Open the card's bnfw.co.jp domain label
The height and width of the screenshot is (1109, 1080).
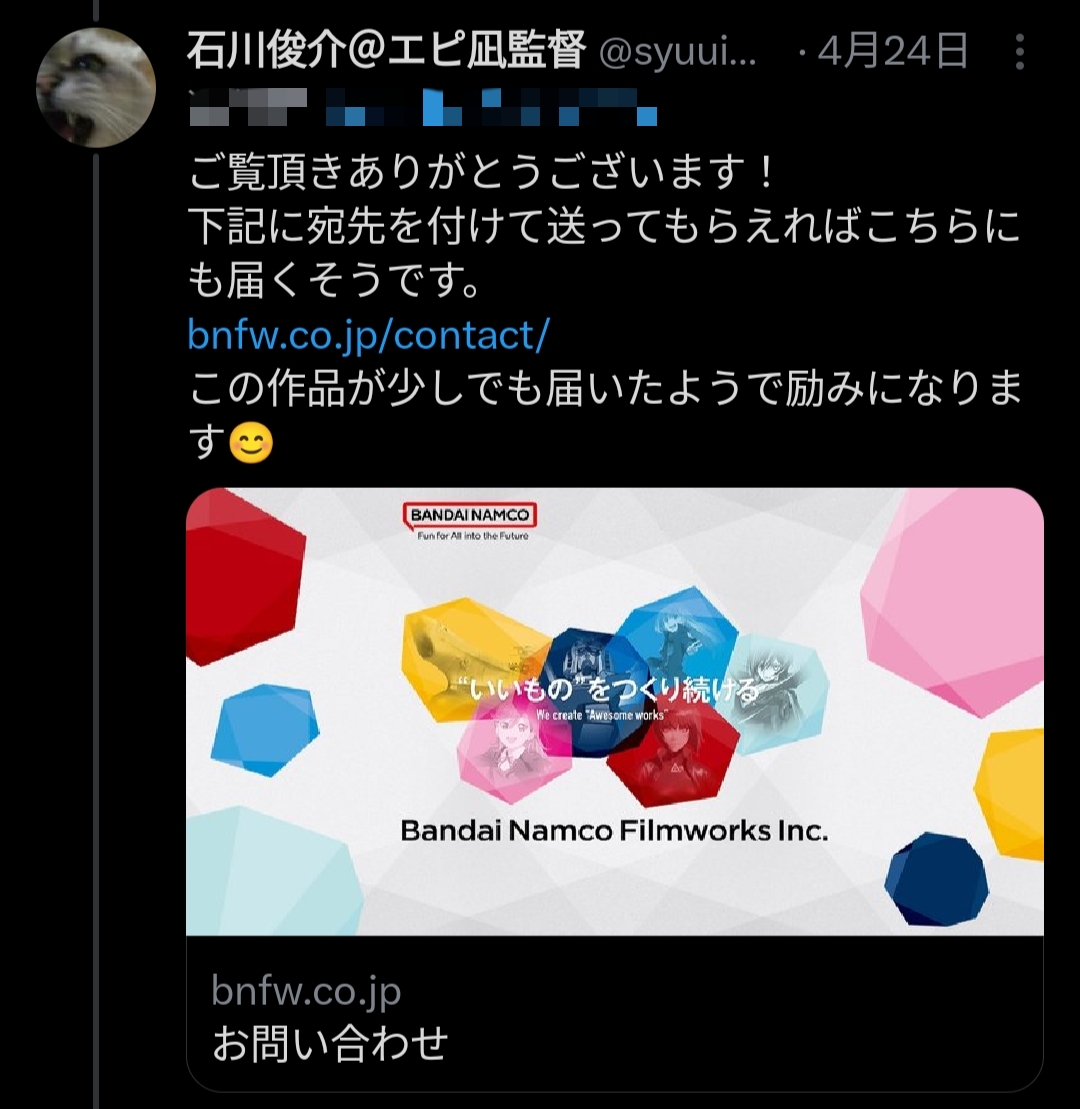(306, 991)
